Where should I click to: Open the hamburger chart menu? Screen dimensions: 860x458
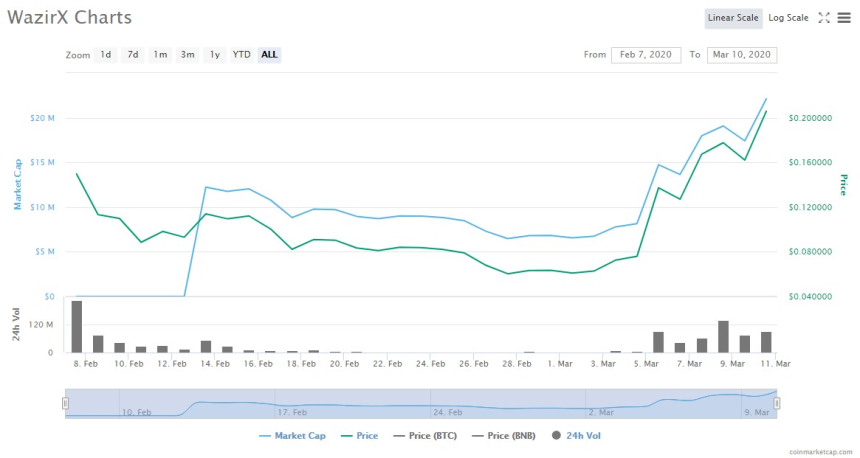point(844,18)
